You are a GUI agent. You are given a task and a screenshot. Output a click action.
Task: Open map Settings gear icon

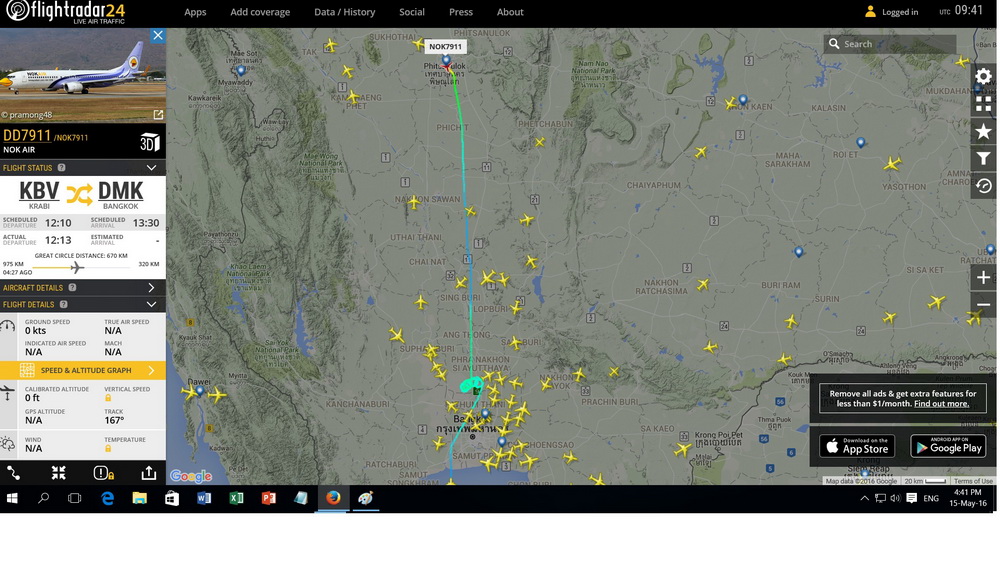983,77
